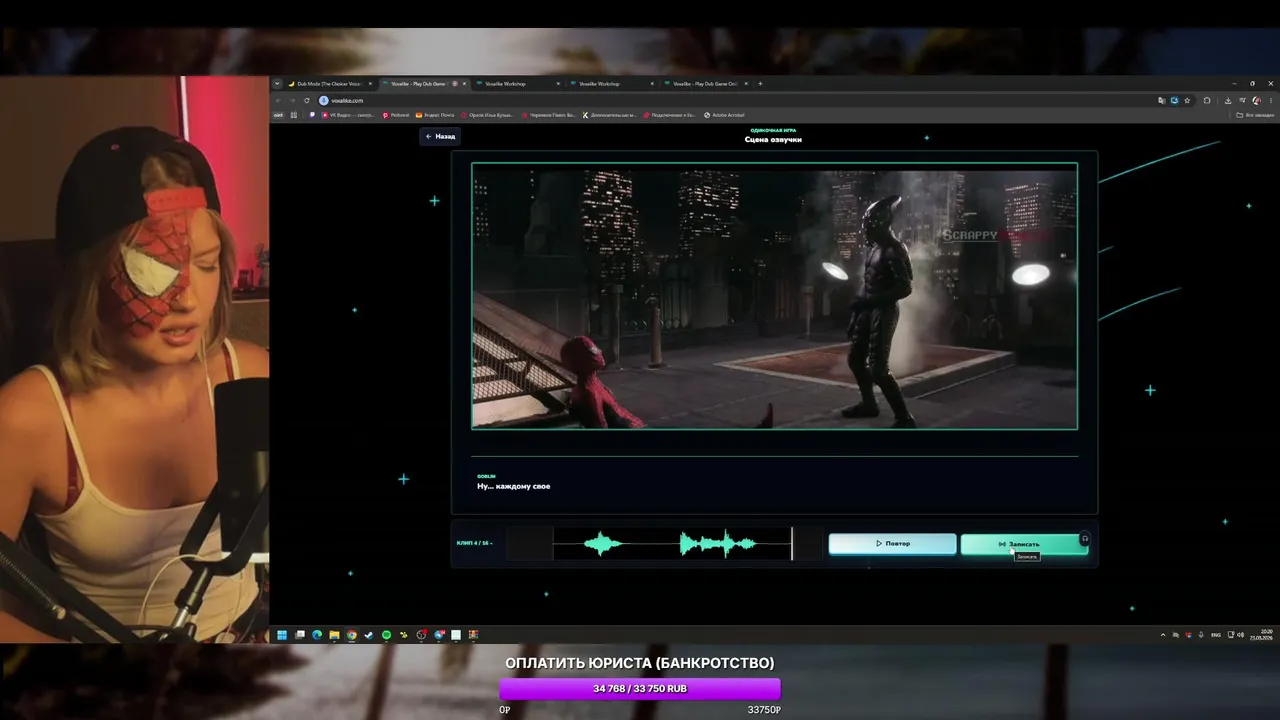Open the Windows Start menu
Image resolution: width=1280 pixels, height=720 pixels.
point(282,635)
